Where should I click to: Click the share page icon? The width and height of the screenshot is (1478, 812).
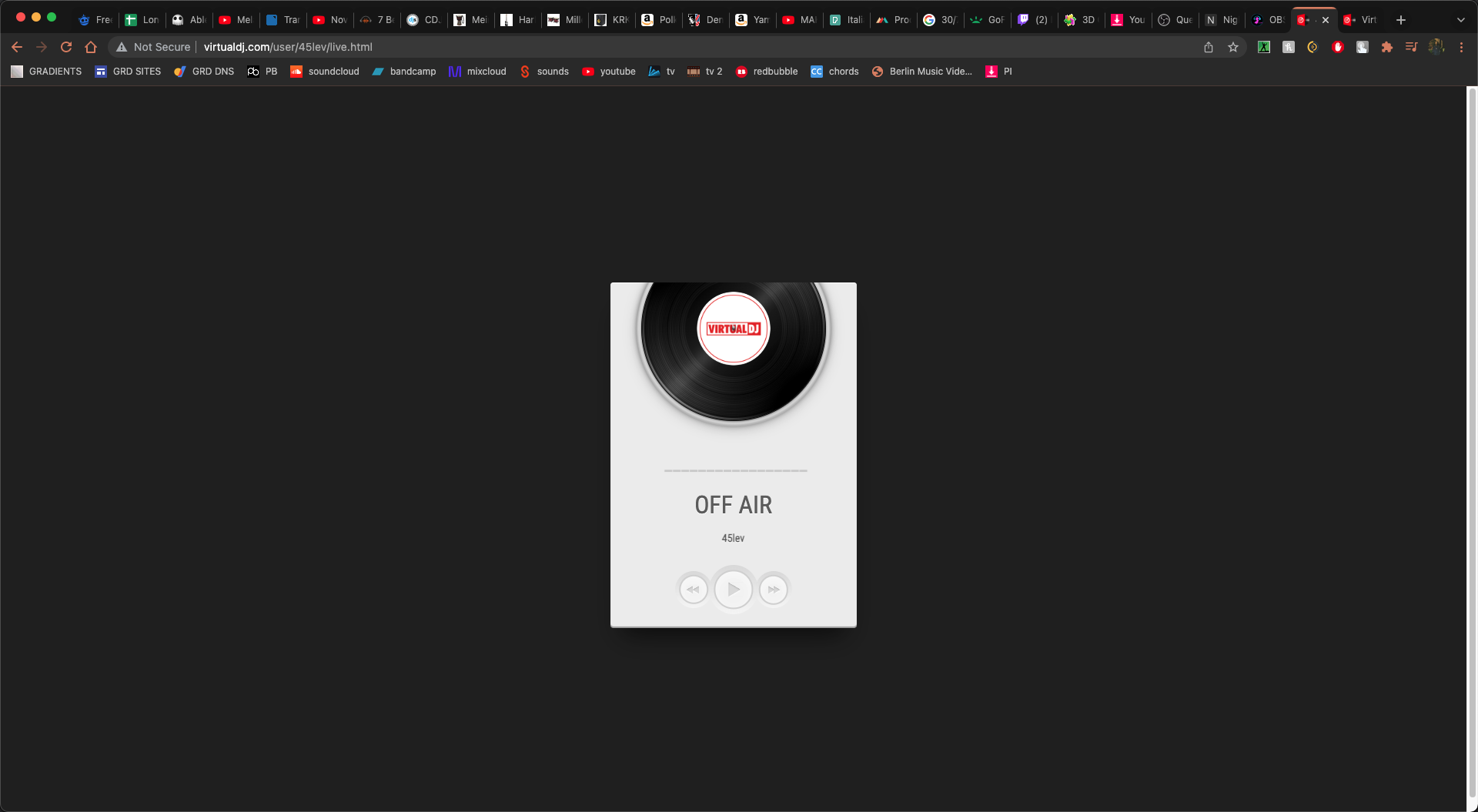tap(1209, 47)
